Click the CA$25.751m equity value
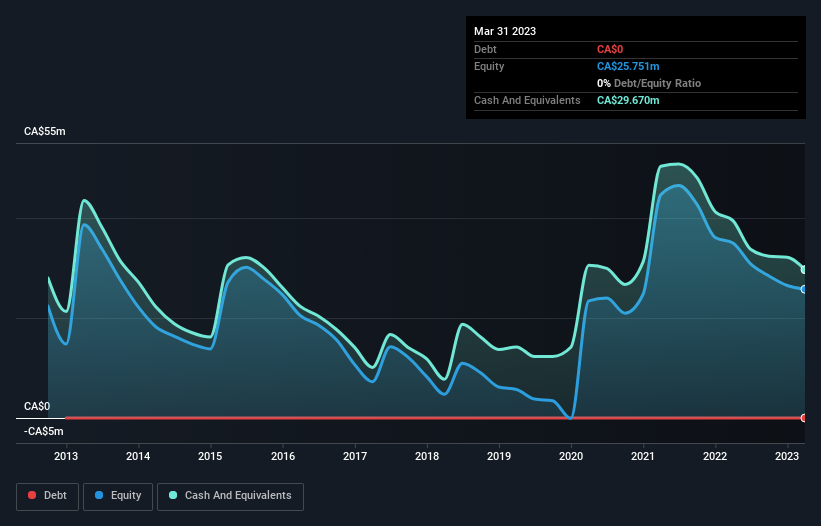This screenshot has height=526, width=821. pyautogui.click(x=628, y=66)
